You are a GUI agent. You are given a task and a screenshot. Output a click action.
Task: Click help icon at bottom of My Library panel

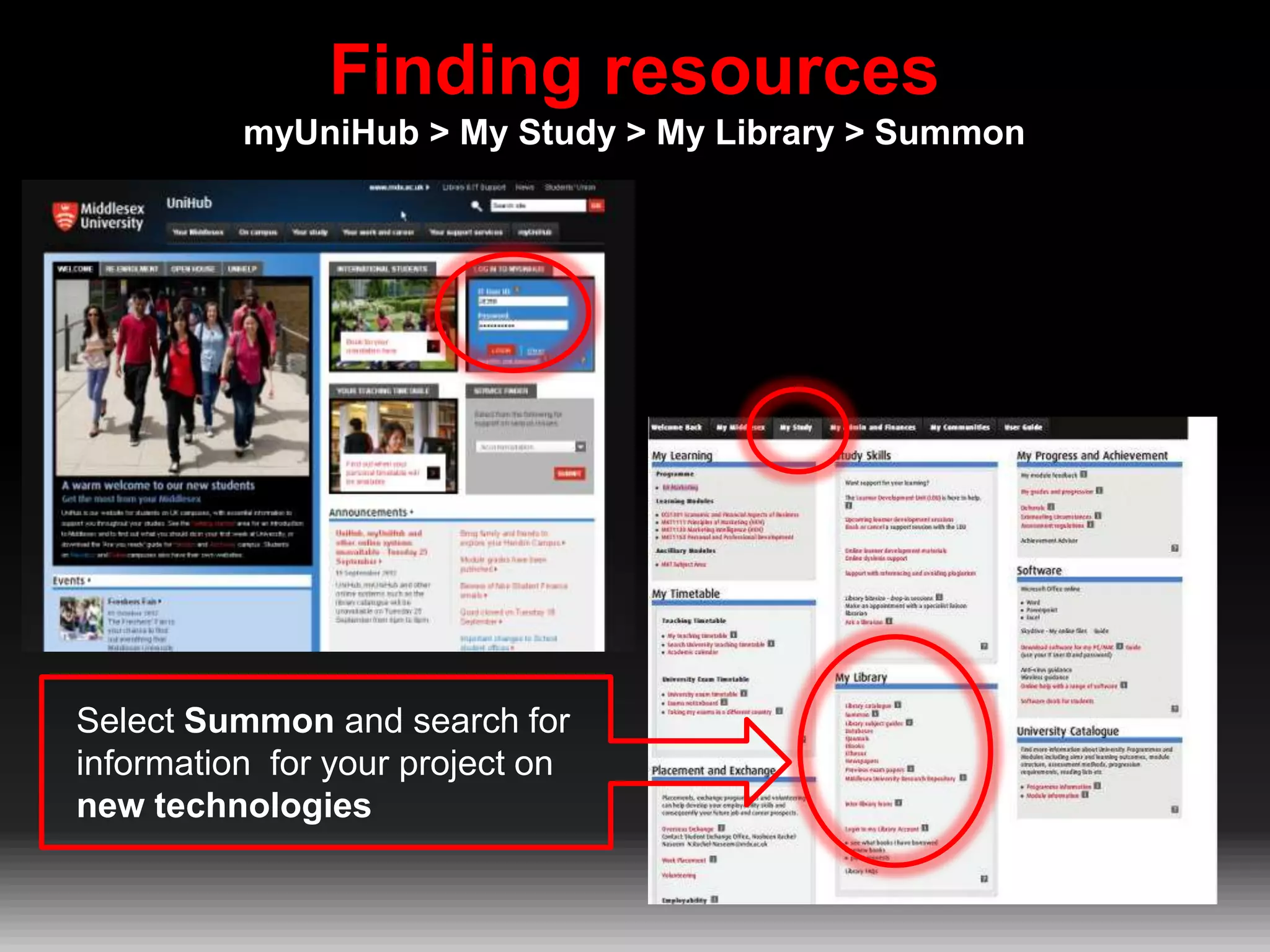click(x=984, y=879)
